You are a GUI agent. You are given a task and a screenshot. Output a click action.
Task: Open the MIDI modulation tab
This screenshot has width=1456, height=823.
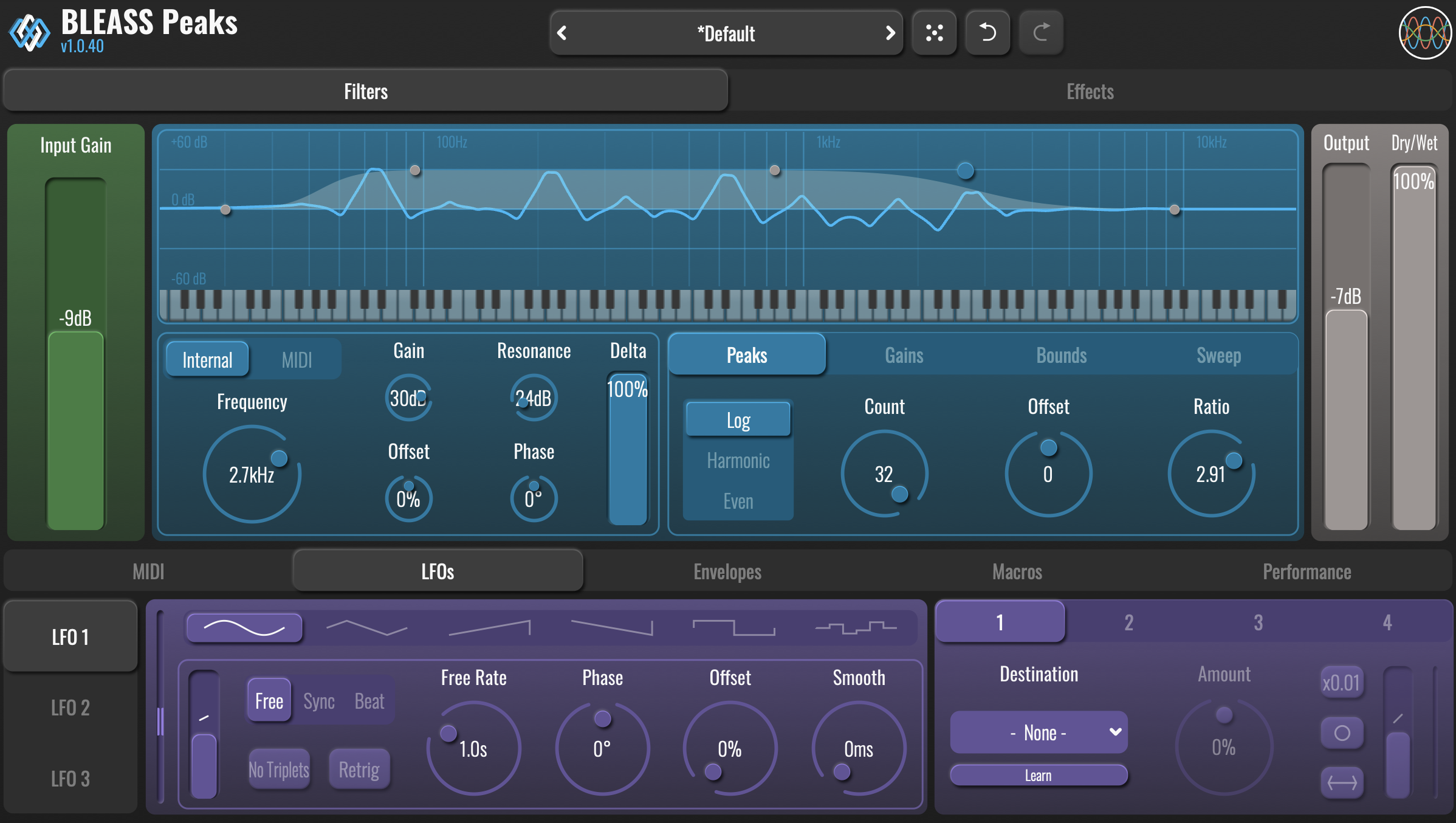(148, 571)
